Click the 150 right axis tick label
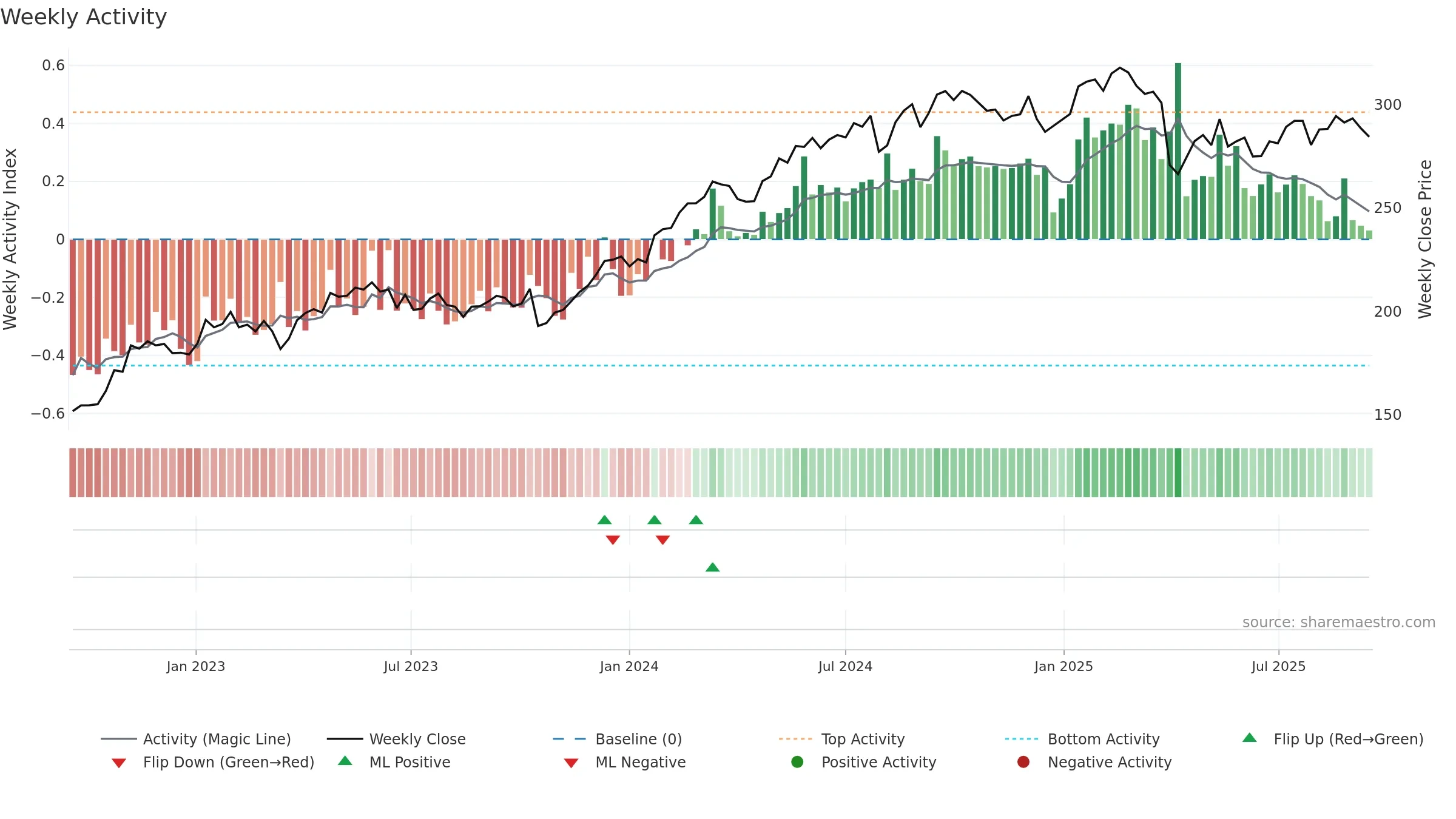The width and height of the screenshot is (1456, 819). click(1387, 414)
